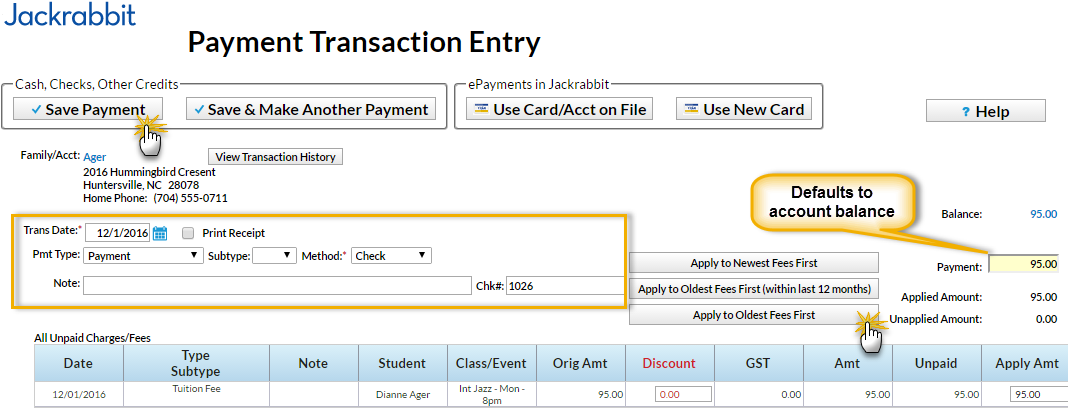Click the Unpaid column header

pos(937,363)
